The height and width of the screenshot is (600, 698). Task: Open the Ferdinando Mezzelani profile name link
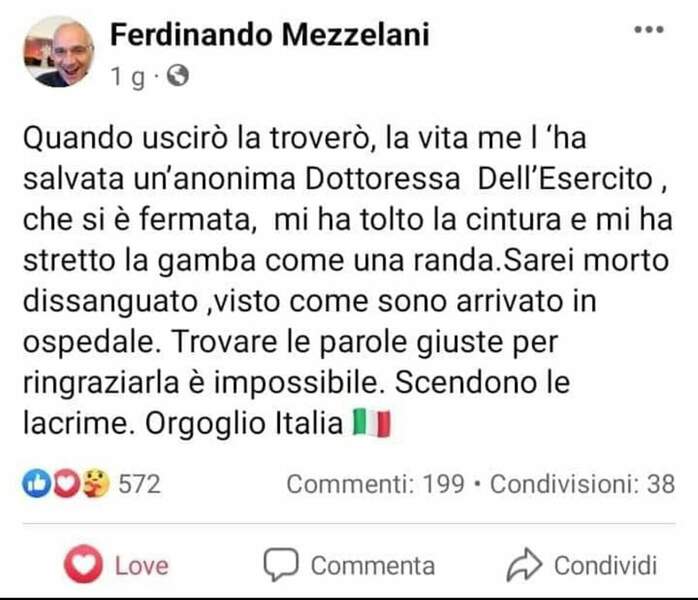(x=269, y=35)
